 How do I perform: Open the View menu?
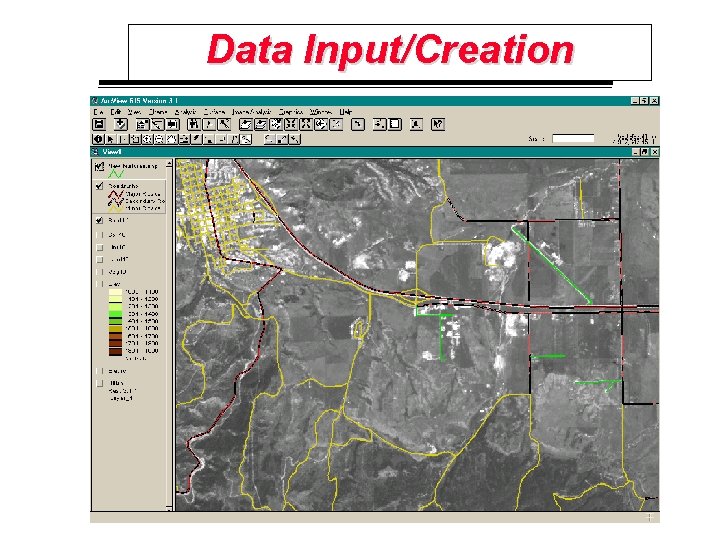pyautogui.click(x=134, y=112)
